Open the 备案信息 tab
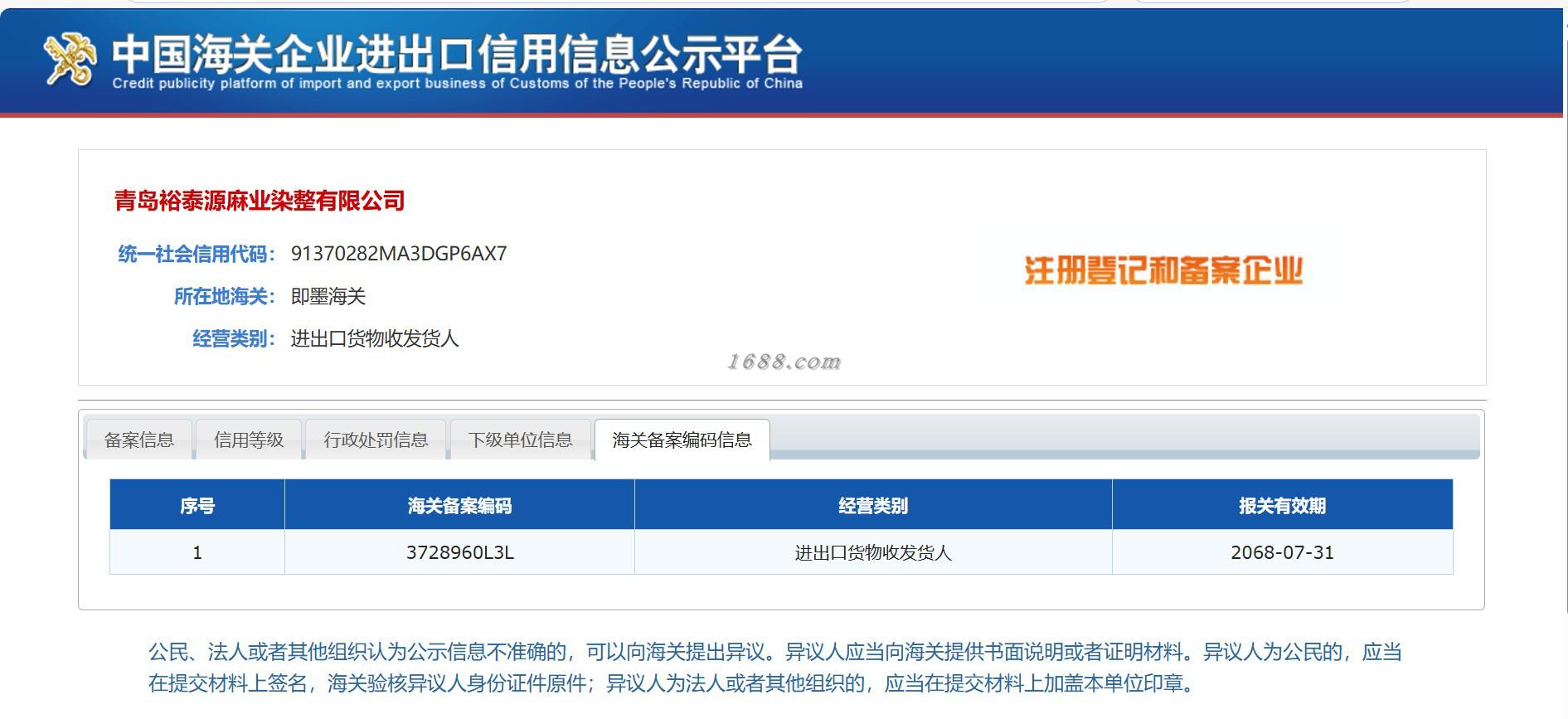 (x=138, y=440)
